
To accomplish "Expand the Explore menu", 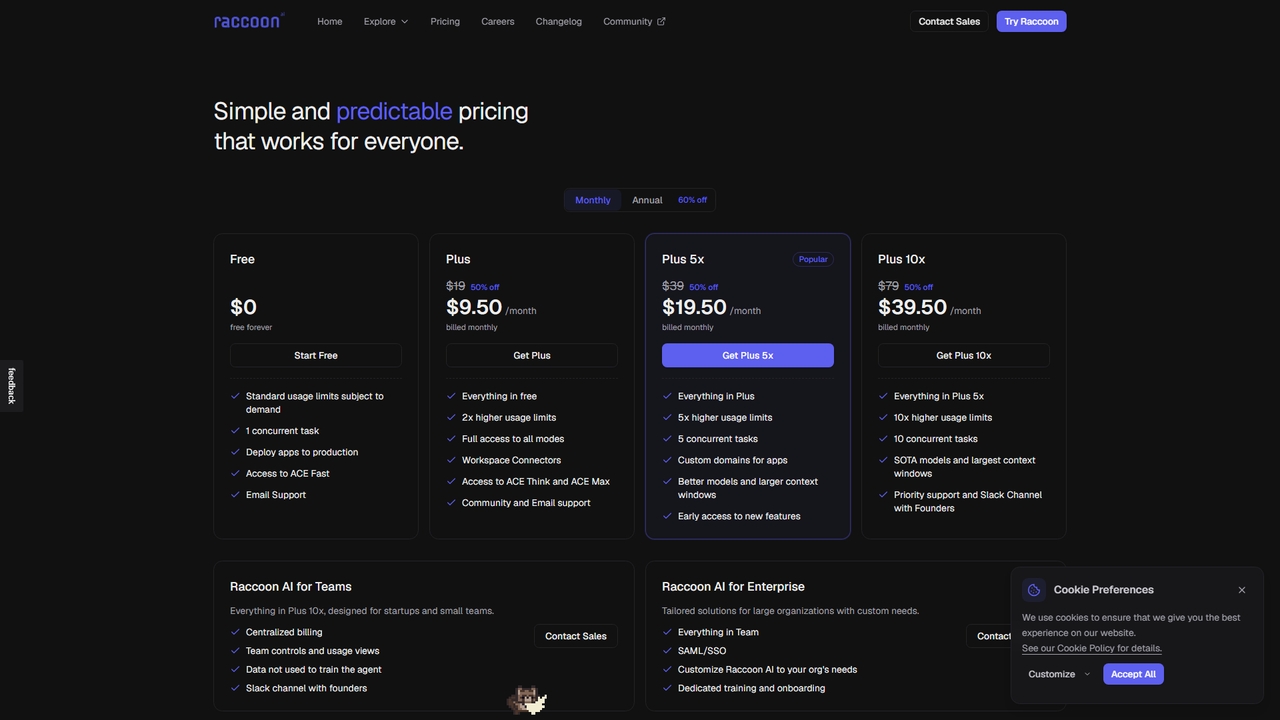I will (386, 21).
